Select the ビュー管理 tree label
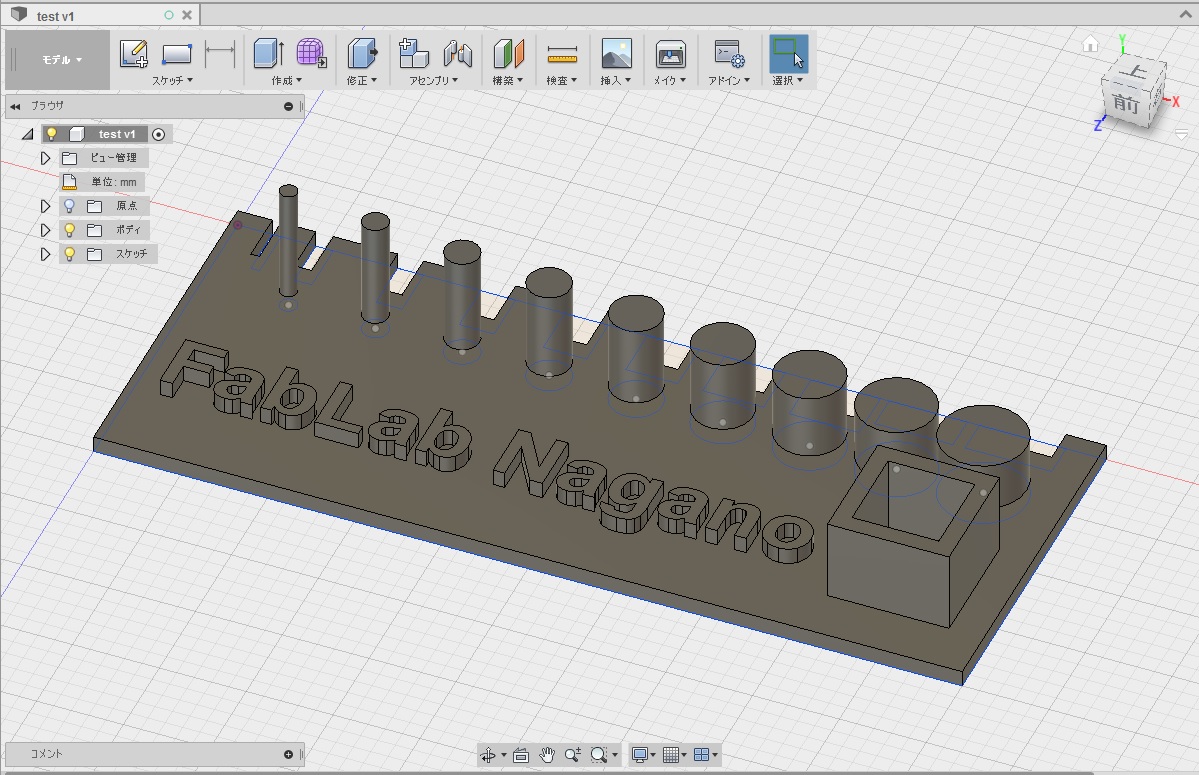Viewport: 1199px width, 775px height. (x=113, y=157)
